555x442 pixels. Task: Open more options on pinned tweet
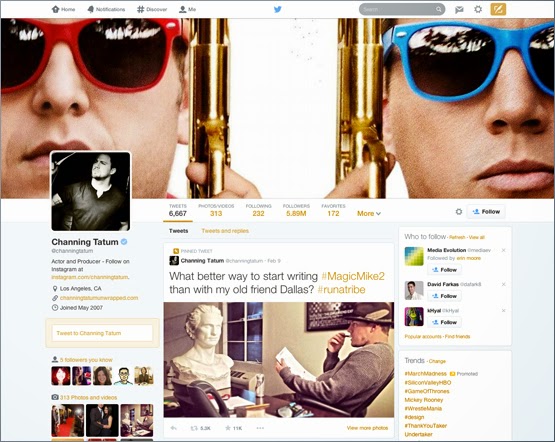[x=260, y=428]
